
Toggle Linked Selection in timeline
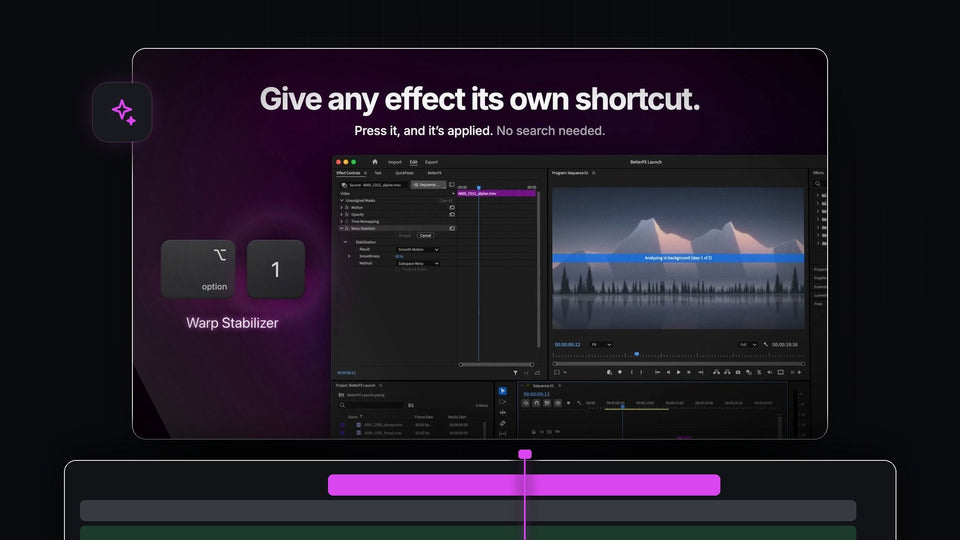547,403
